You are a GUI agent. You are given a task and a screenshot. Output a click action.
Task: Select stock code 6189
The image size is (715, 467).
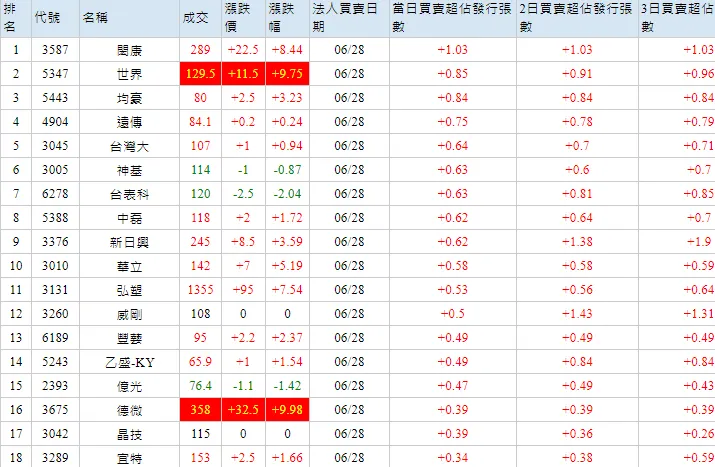pyautogui.click(x=55, y=338)
